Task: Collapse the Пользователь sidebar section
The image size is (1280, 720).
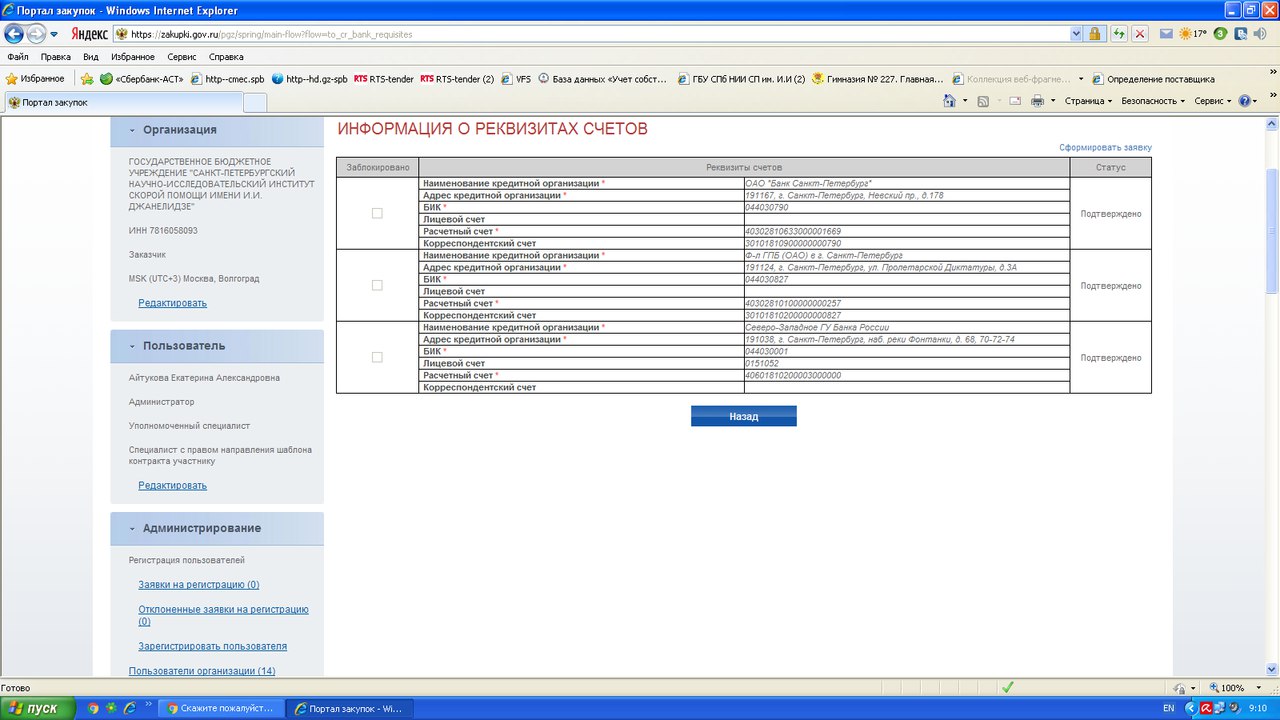Action: [132, 346]
